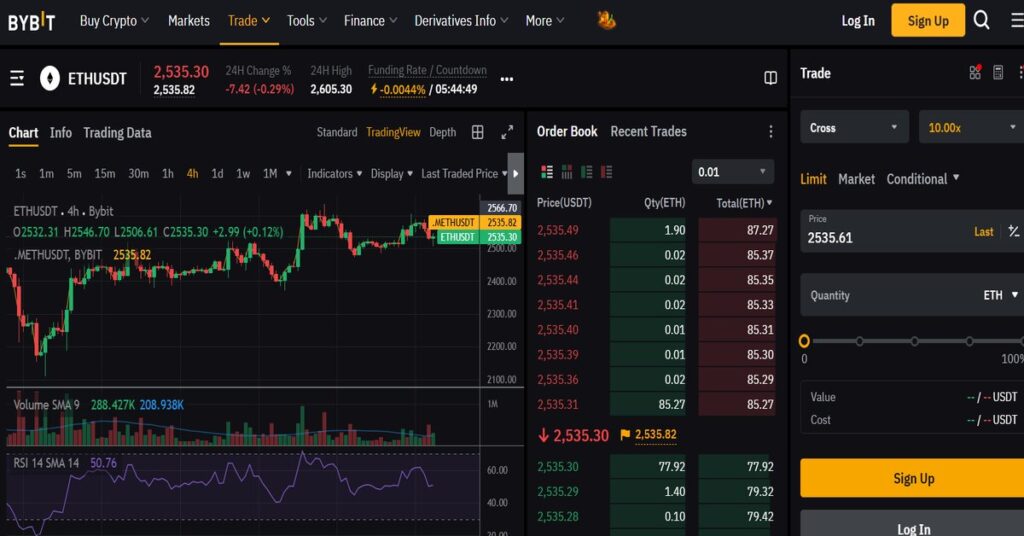
Task: Set price to Last
Action: [984, 232]
